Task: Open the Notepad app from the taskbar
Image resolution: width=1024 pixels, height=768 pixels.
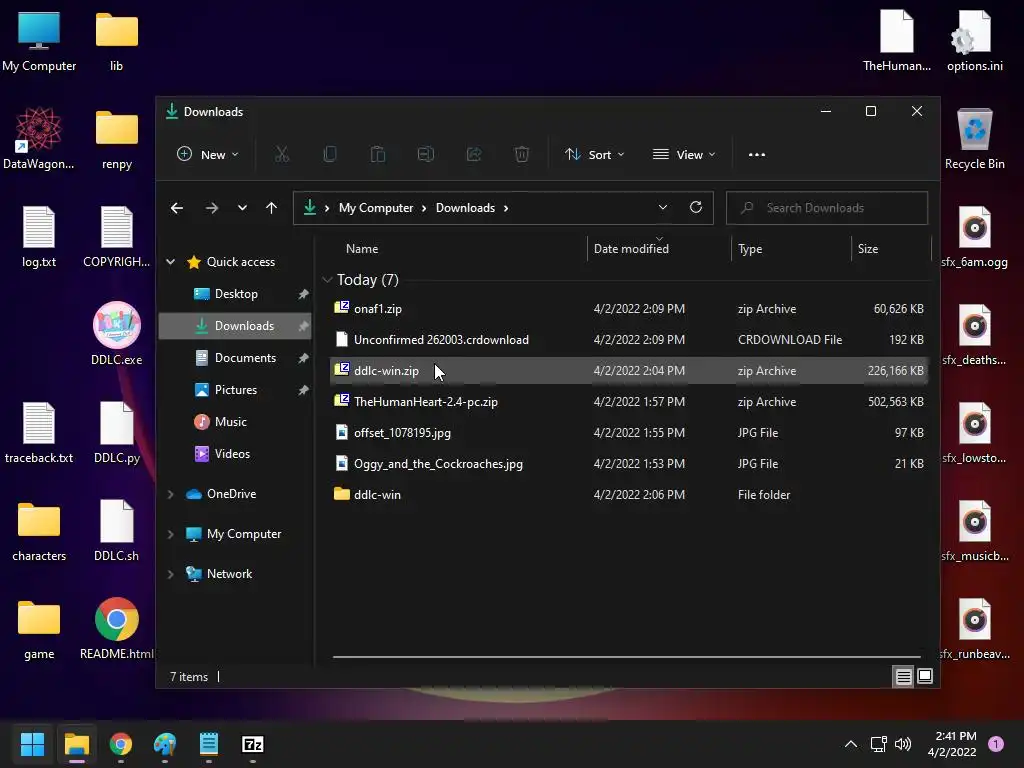Action: pos(208,744)
